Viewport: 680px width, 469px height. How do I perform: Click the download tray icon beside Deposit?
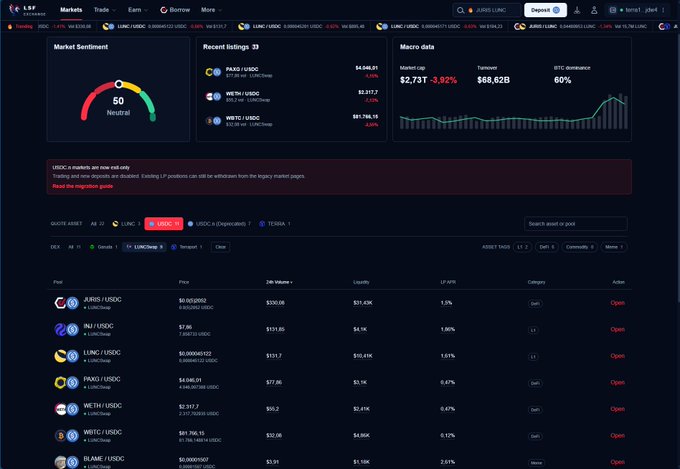point(577,10)
